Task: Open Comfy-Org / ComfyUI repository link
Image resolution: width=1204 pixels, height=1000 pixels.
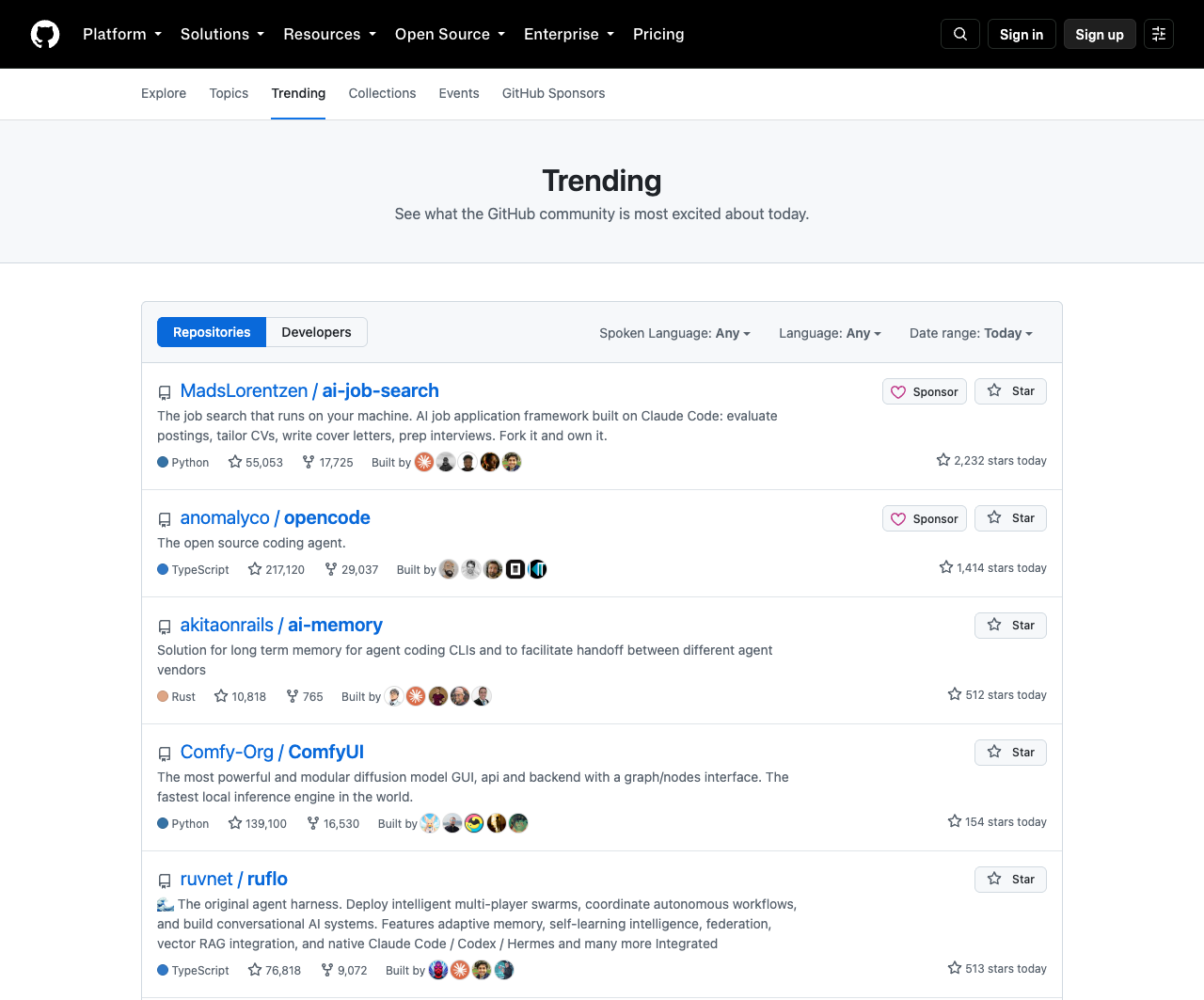Action: point(272,752)
